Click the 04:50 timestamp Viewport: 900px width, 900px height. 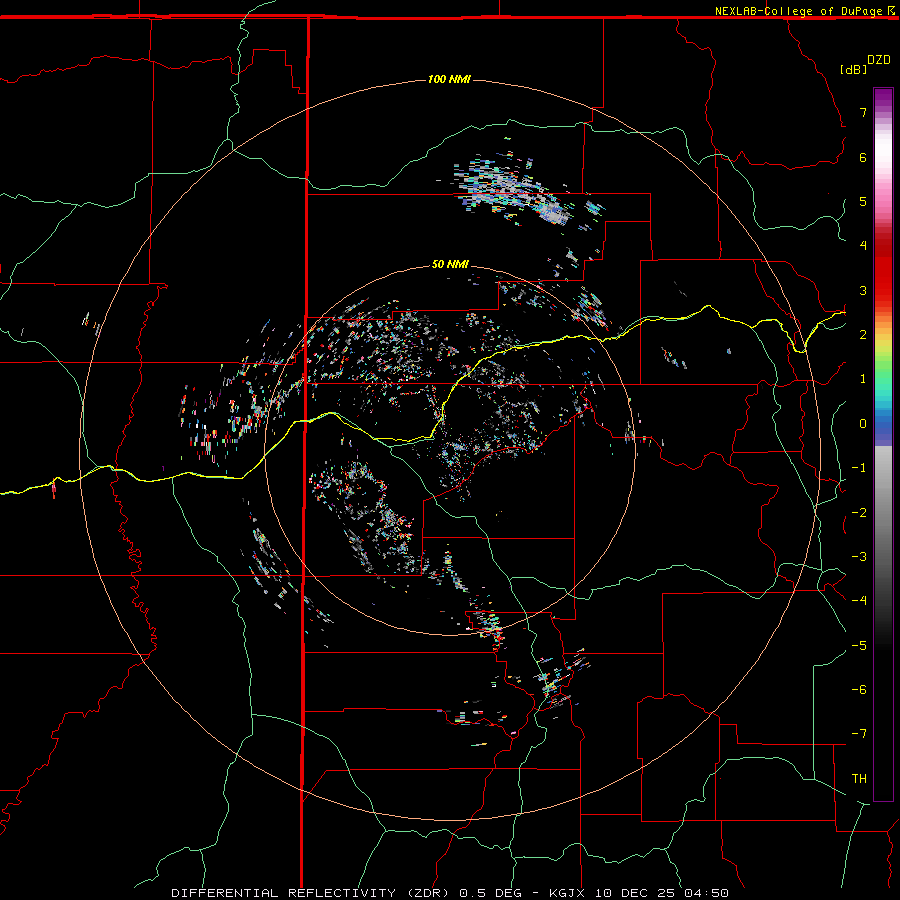click(706, 893)
